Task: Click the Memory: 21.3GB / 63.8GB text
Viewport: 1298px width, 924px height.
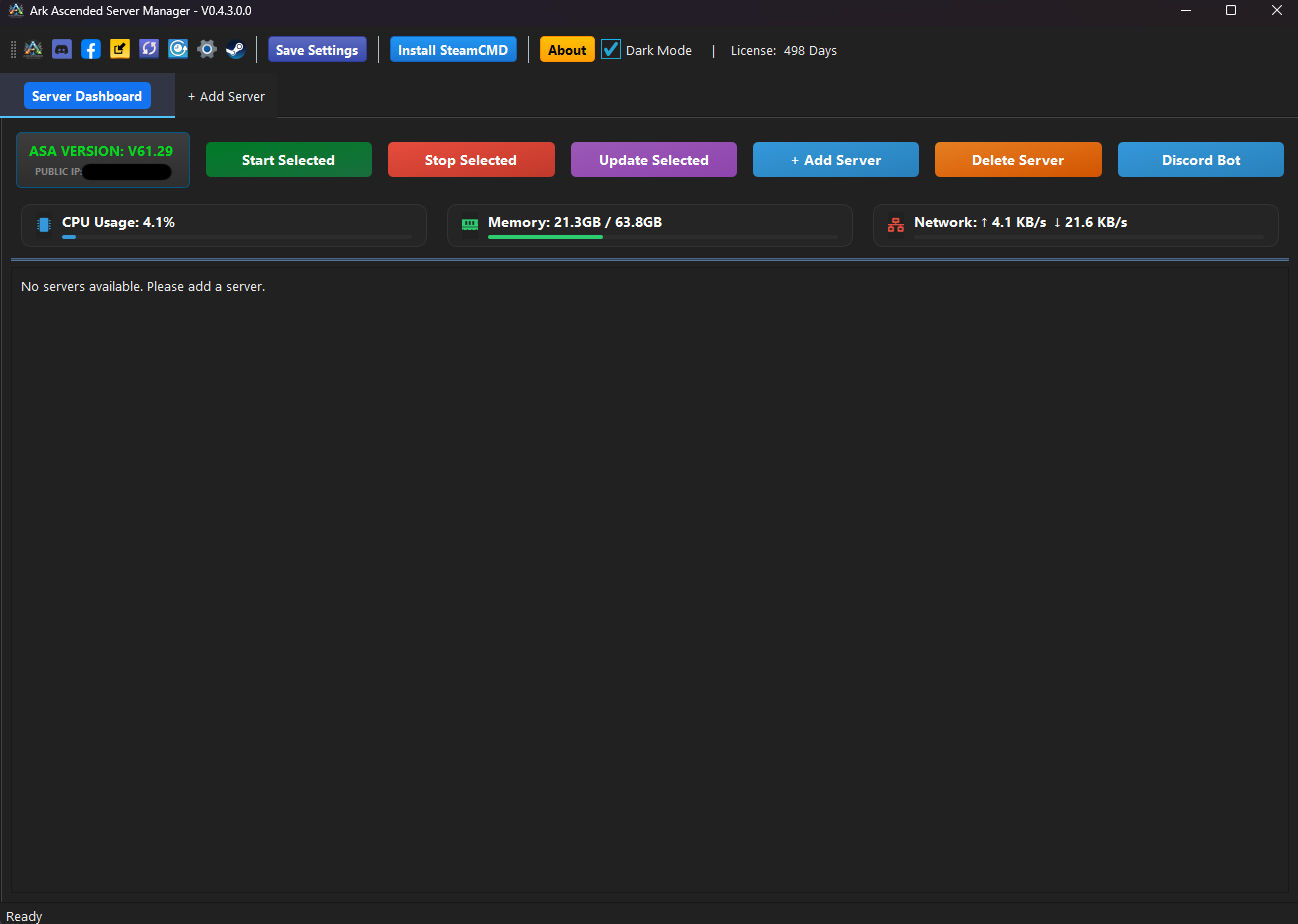Action: tap(575, 222)
